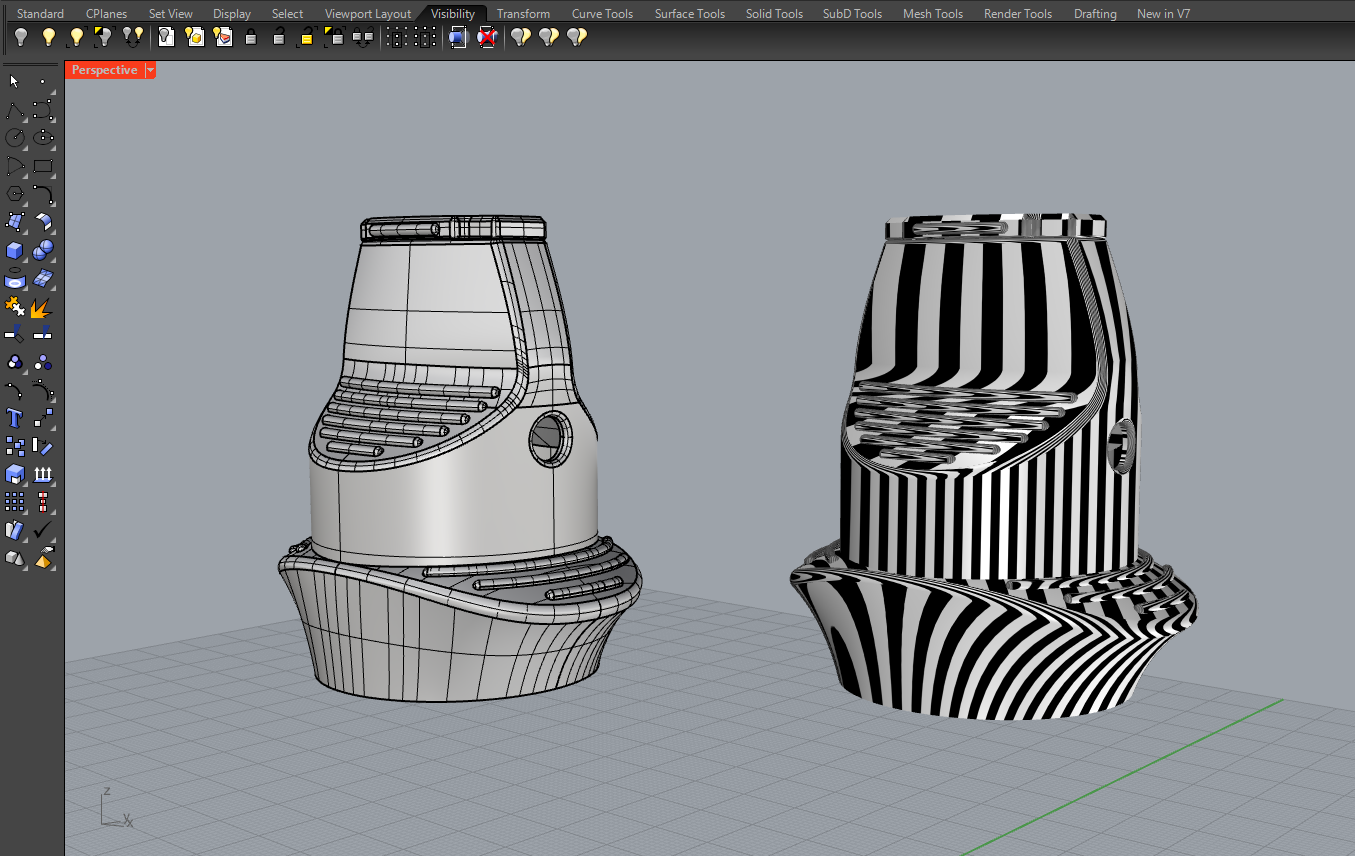Image resolution: width=1355 pixels, height=856 pixels.
Task: Open the rectangular Array tool
Action: click(15, 501)
